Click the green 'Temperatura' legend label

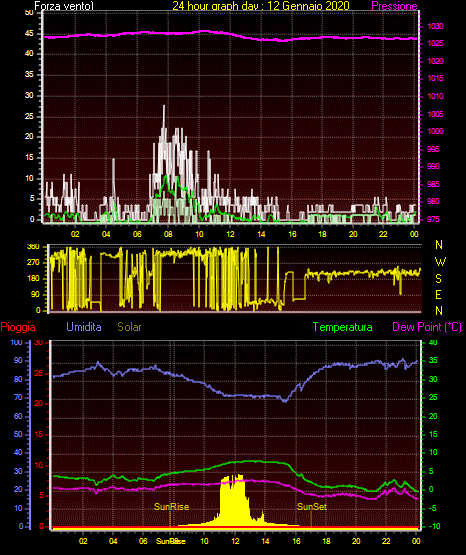coord(342,327)
